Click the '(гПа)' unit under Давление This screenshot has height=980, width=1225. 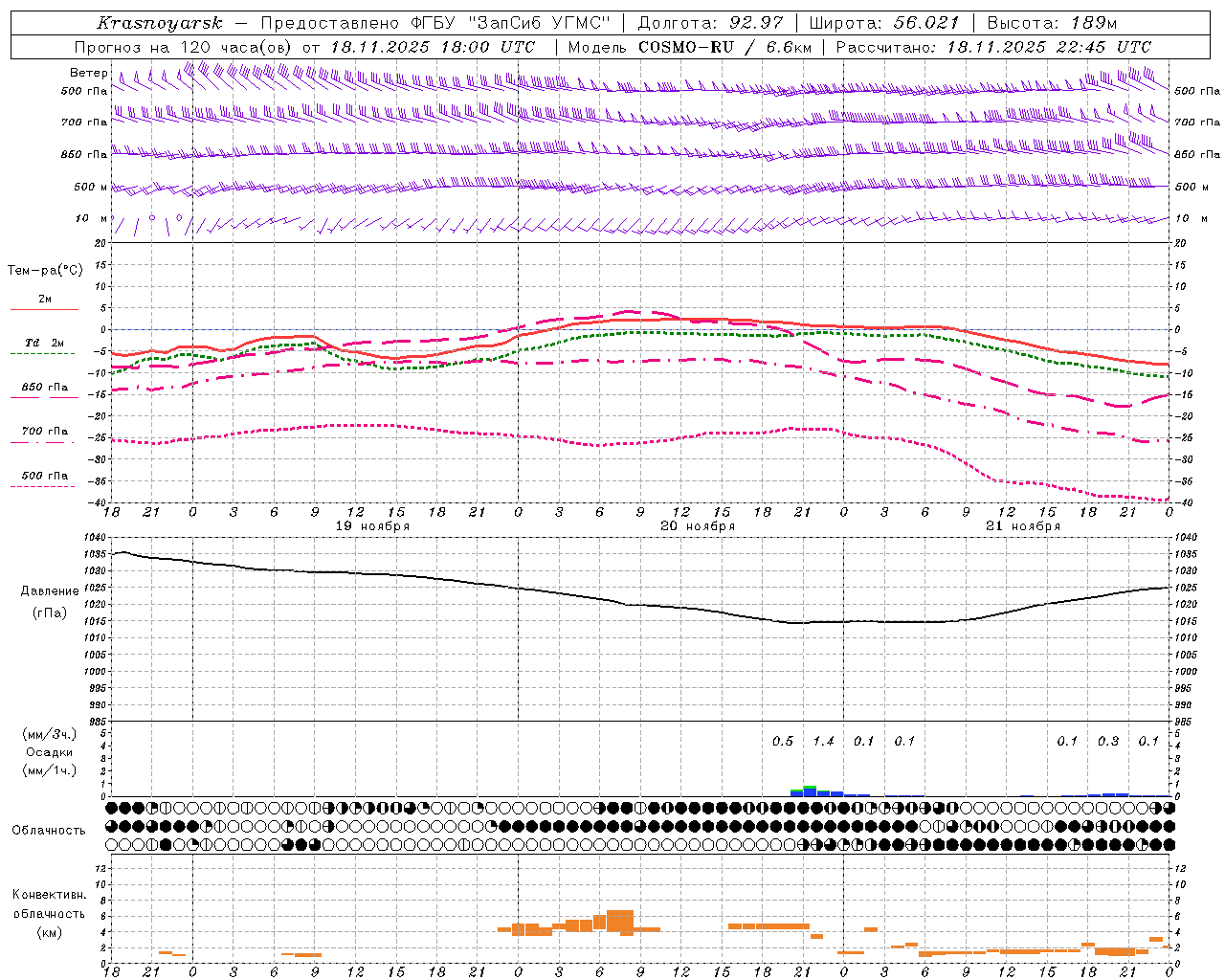50,612
